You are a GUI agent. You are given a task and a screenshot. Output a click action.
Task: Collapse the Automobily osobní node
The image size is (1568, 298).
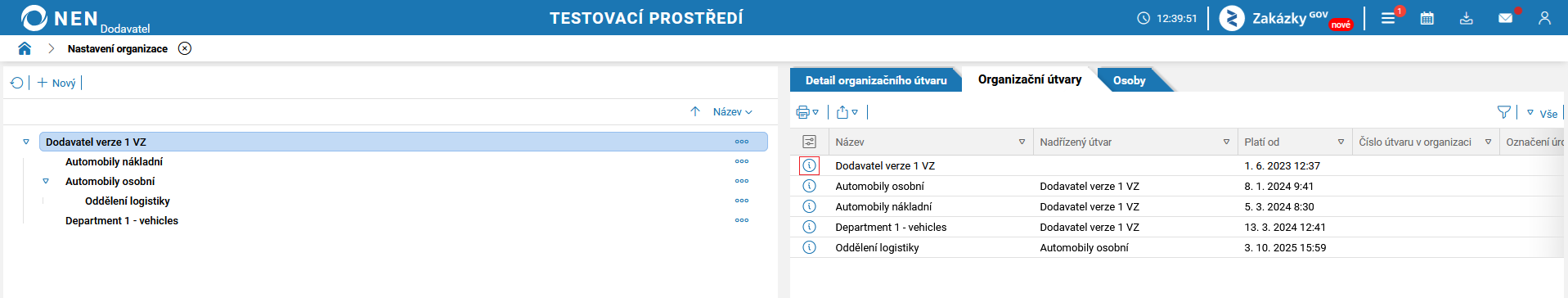pyautogui.click(x=46, y=181)
